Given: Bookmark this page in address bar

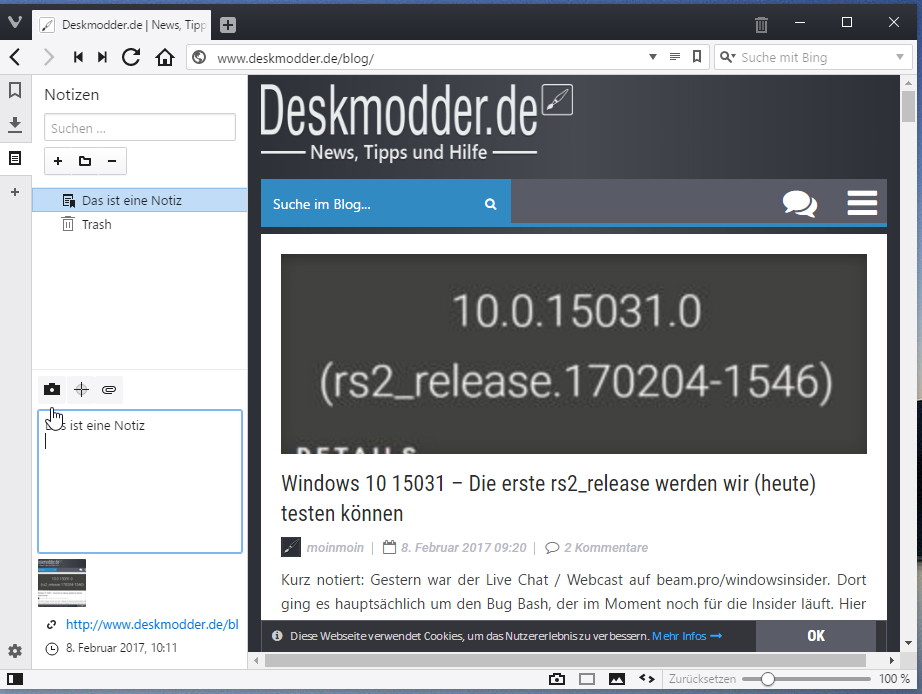Looking at the screenshot, I should (697, 57).
